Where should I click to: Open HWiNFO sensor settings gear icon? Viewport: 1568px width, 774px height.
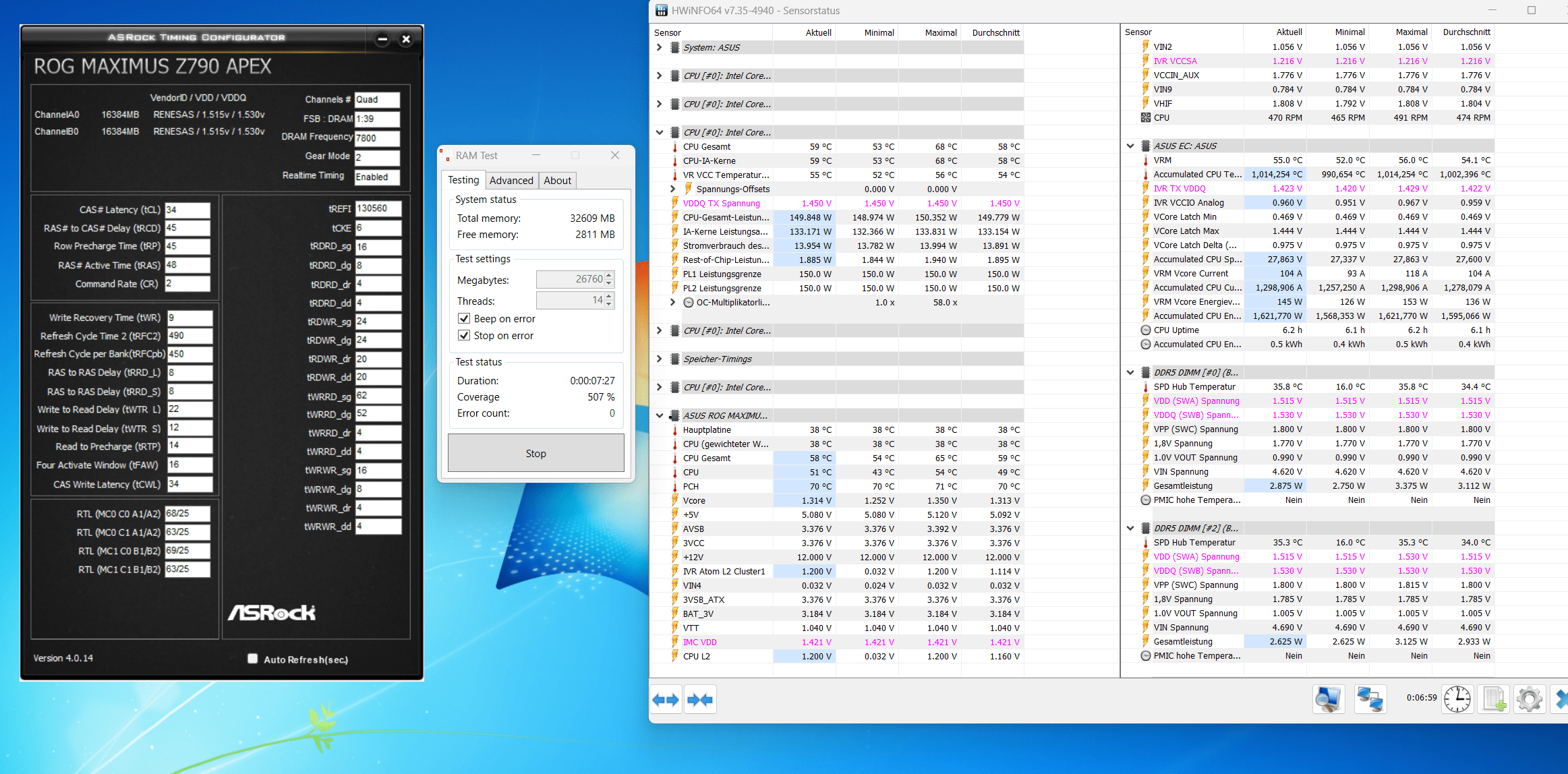click(x=1529, y=699)
